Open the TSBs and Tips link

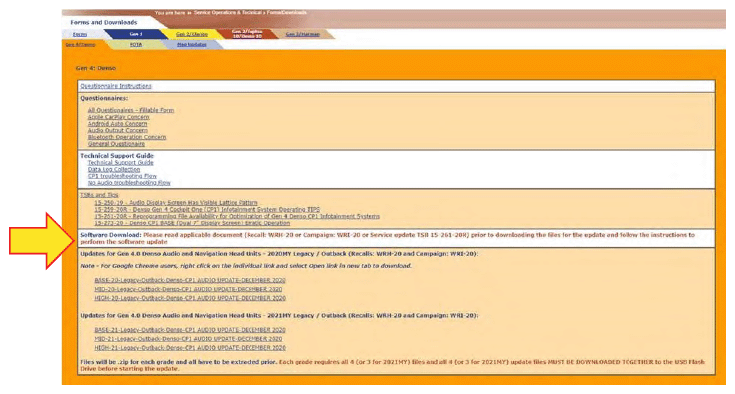(x=99, y=195)
